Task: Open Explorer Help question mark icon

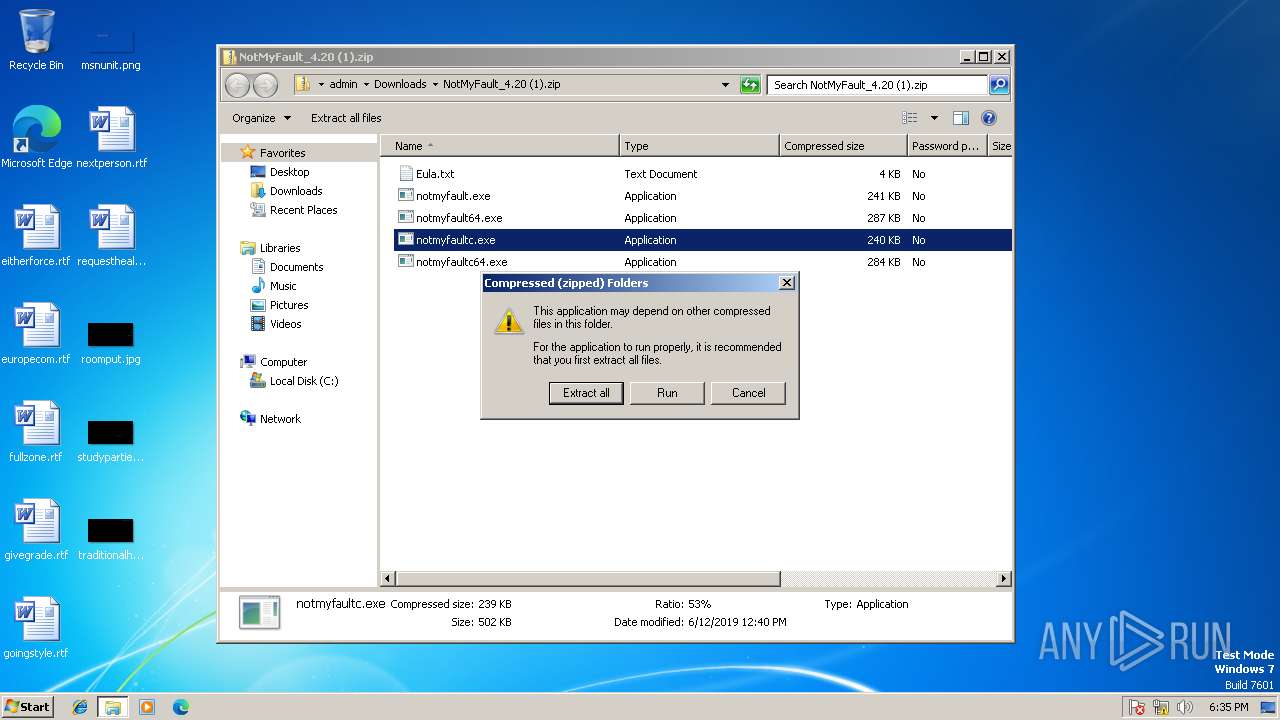Action: click(x=989, y=118)
